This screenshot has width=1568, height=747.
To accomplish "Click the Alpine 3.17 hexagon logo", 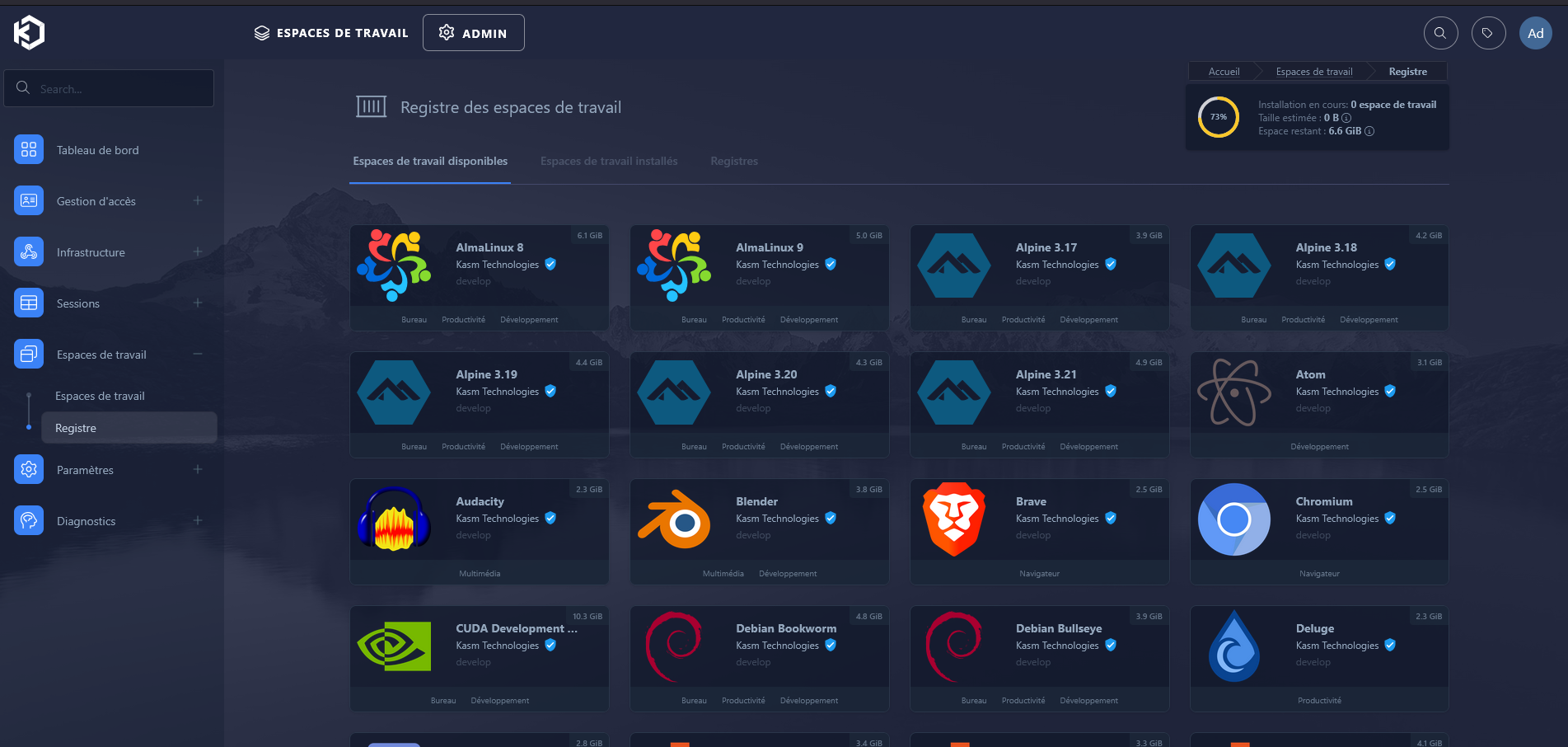I will [954, 265].
